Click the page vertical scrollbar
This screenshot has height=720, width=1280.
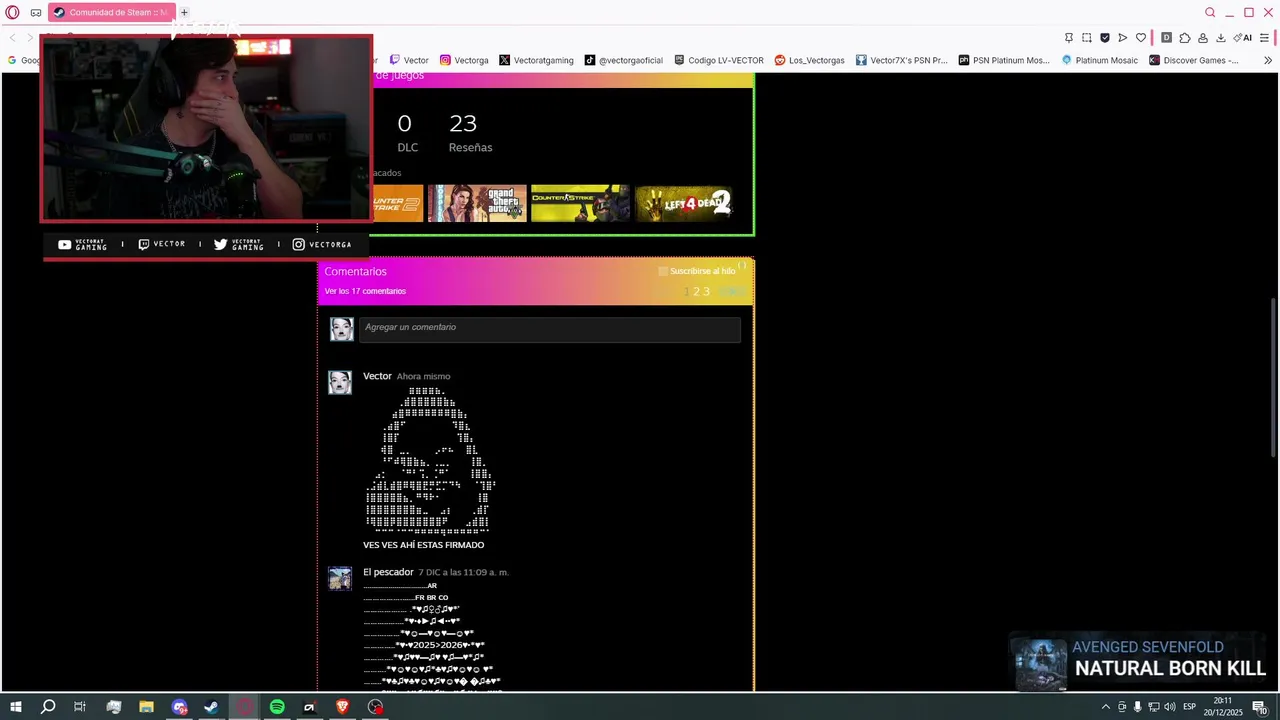click(x=1274, y=380)
